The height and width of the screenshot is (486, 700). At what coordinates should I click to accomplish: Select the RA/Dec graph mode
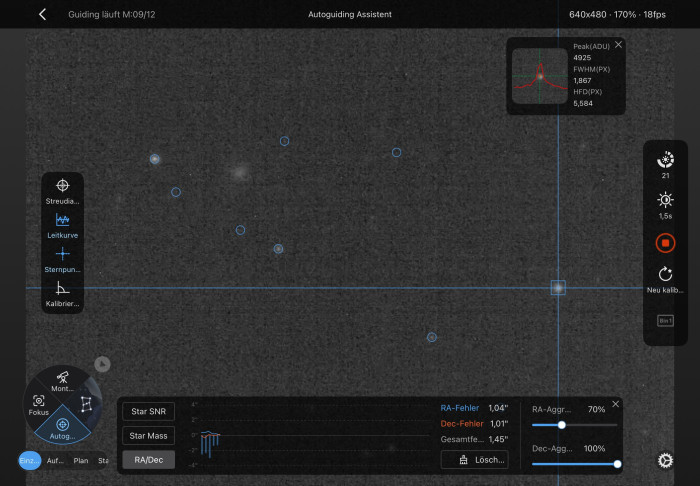[x=148, y=460]
